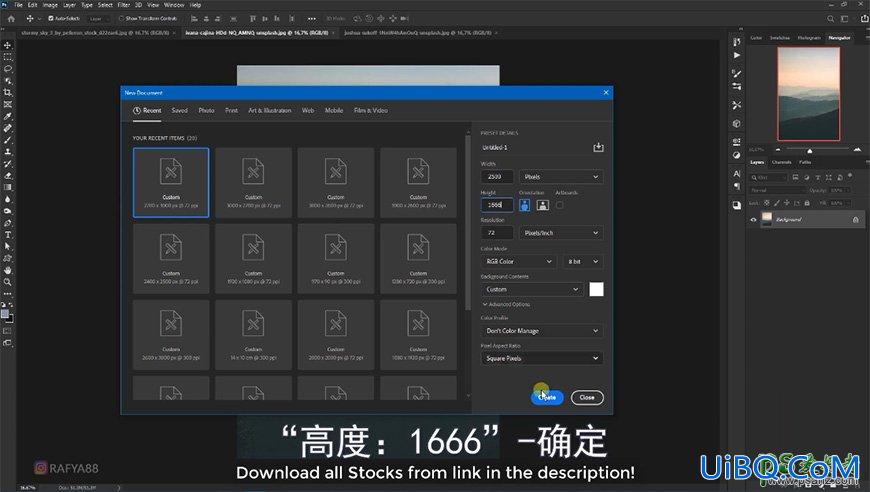Select the Lasso tool
The height and width of the screenshot is (492, 870).
point(8,69)
